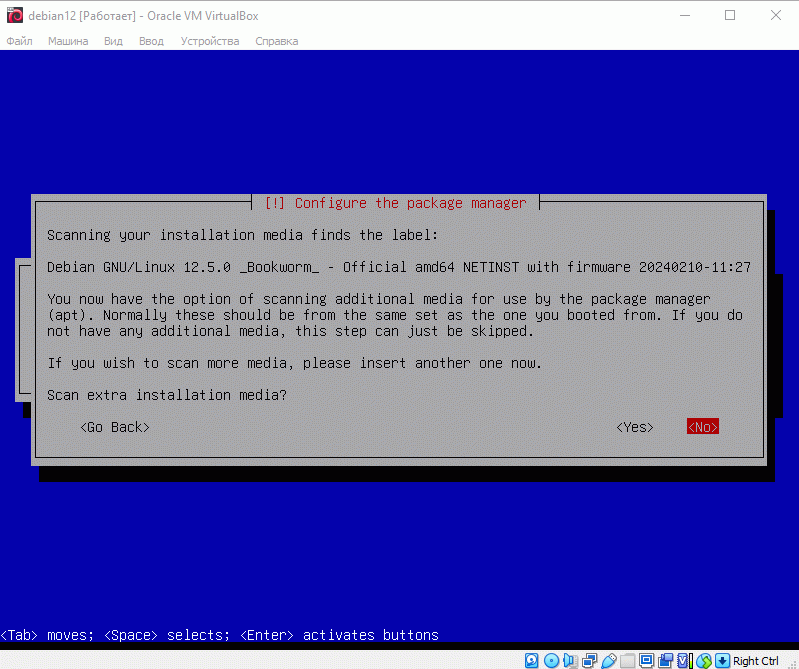799x669 pixels.
Task: Click the VirtualBox window title icon
Action: [15, 15]
